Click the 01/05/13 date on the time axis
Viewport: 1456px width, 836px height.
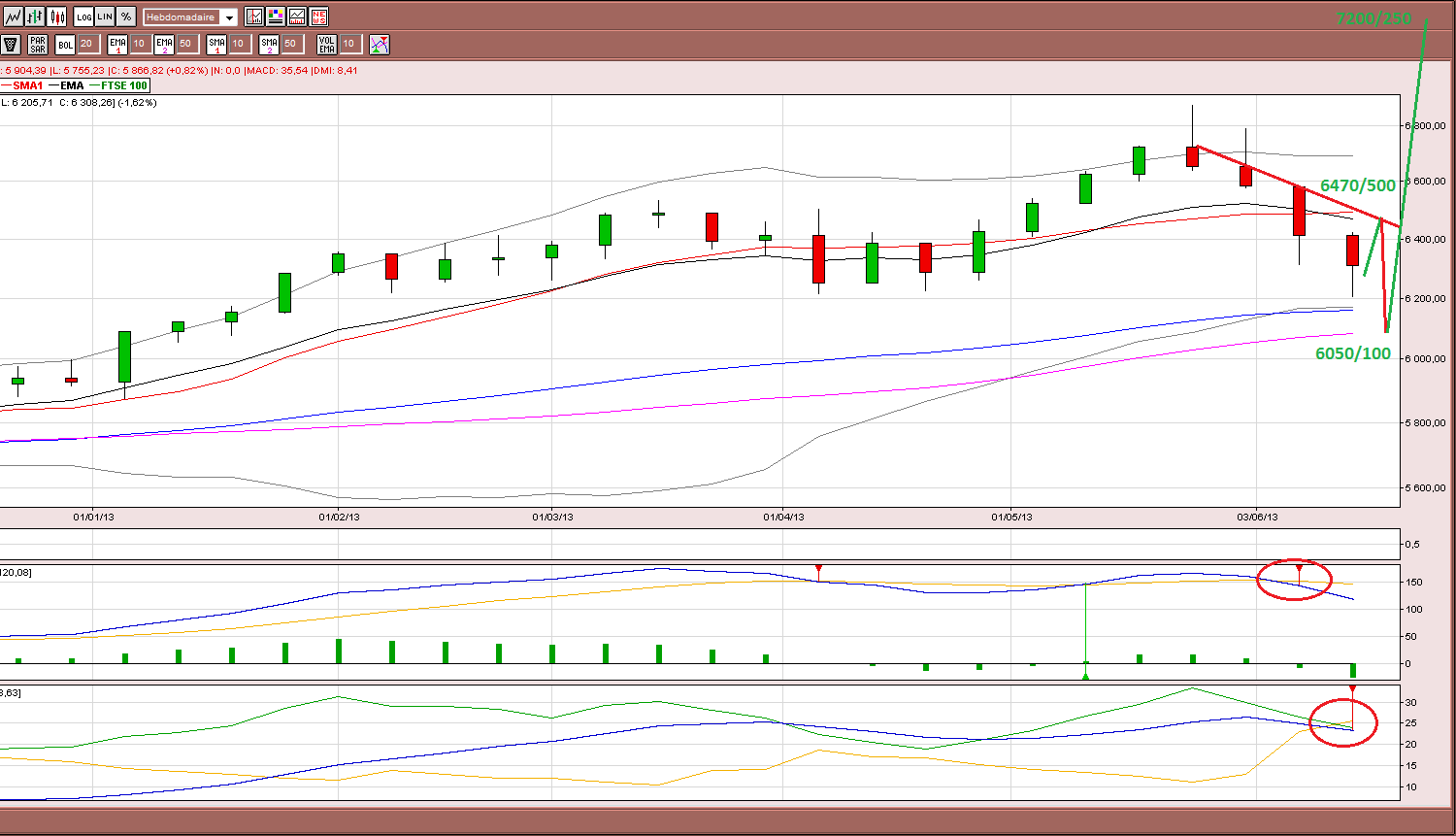pos(1011,517)
